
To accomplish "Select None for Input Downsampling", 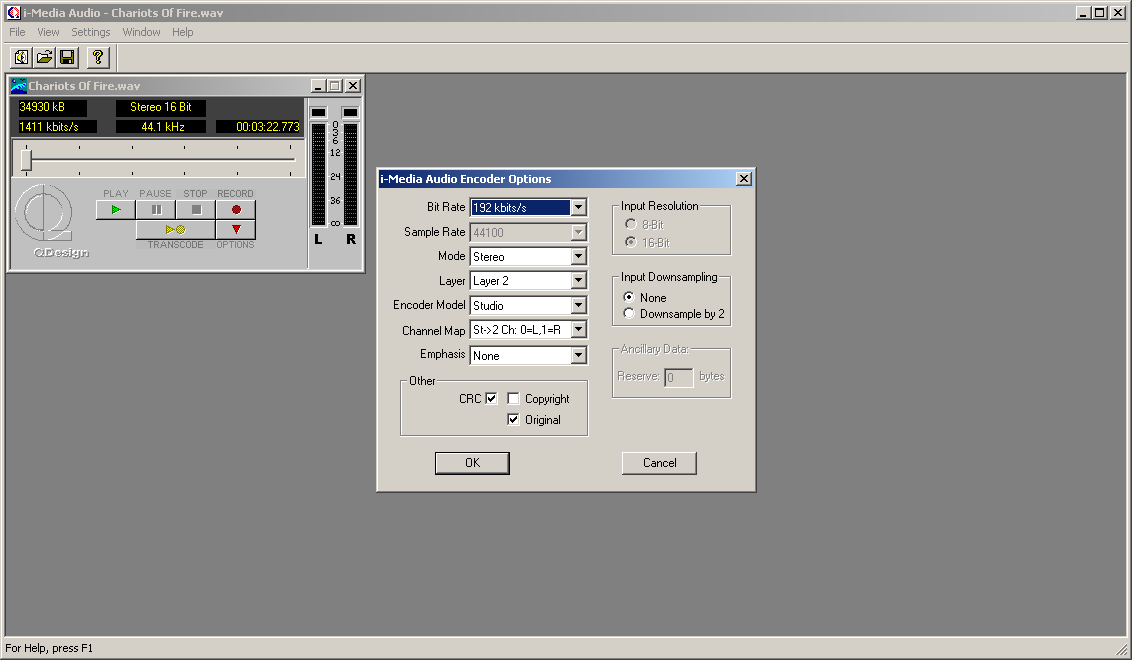I will (629, 297).
